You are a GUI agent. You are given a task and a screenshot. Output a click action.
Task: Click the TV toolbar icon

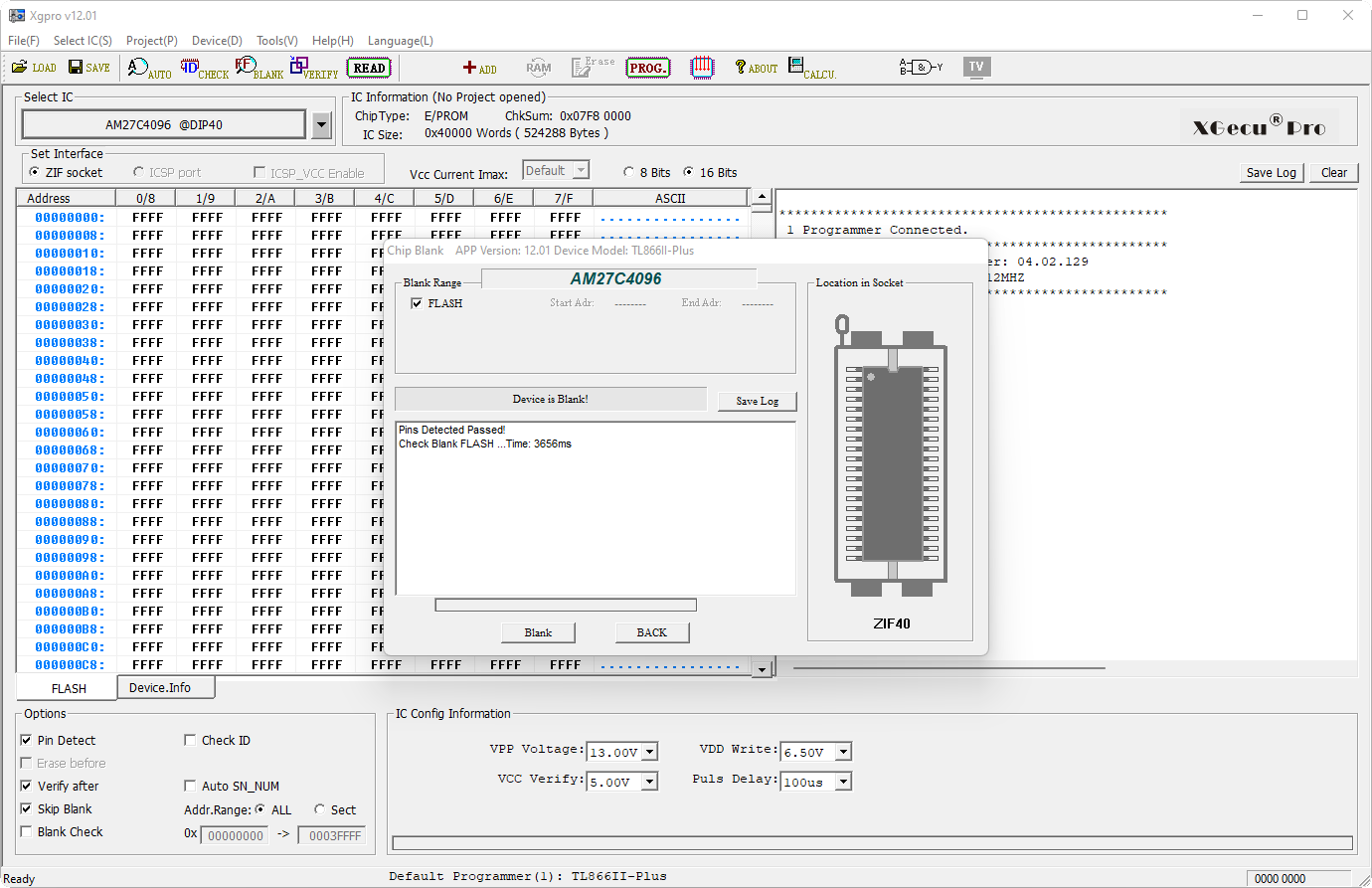coord(976,67)
